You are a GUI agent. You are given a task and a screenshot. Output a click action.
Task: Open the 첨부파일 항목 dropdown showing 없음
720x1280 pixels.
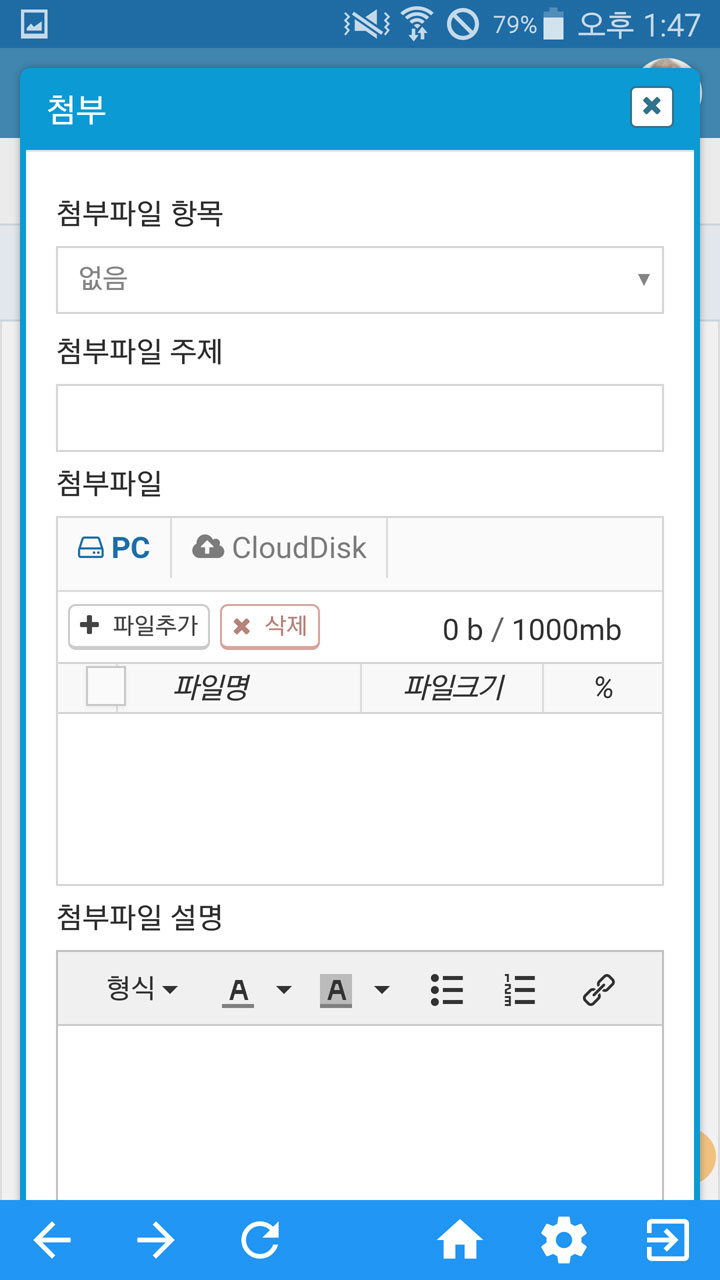360,280
